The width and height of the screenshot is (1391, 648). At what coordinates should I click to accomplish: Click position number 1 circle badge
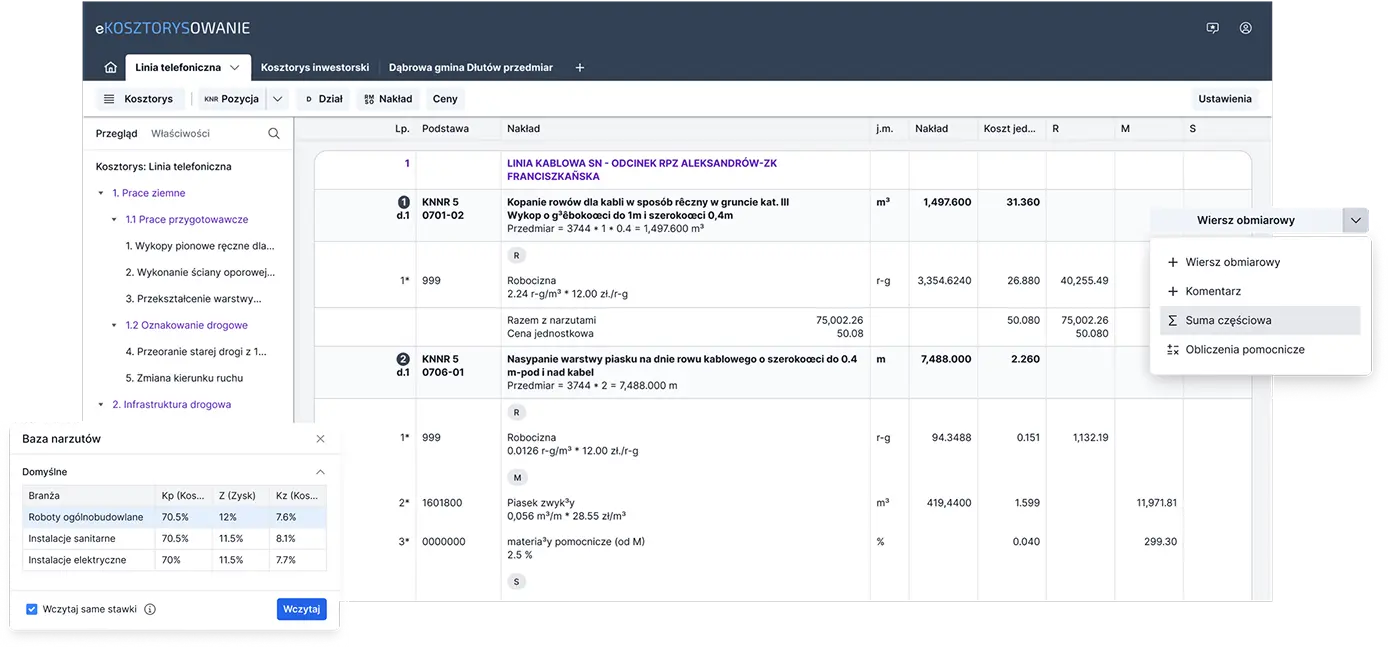403,202
